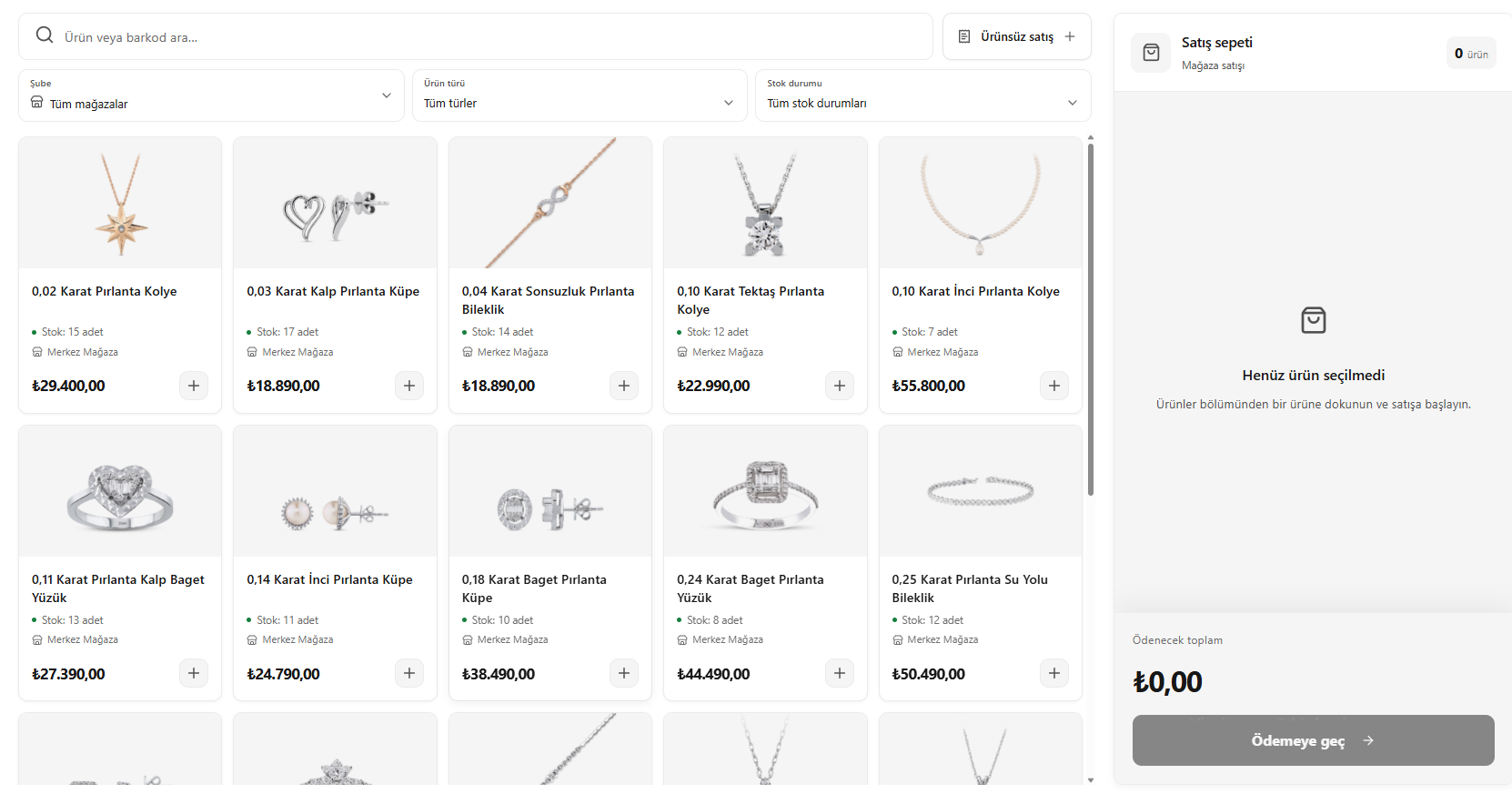Add 0,24 Karat Baget Pırlanta Yüzük
Image resolution: width=1512 pixels, height=794 pixels.
pyautogui.click(x=840, y=673)
